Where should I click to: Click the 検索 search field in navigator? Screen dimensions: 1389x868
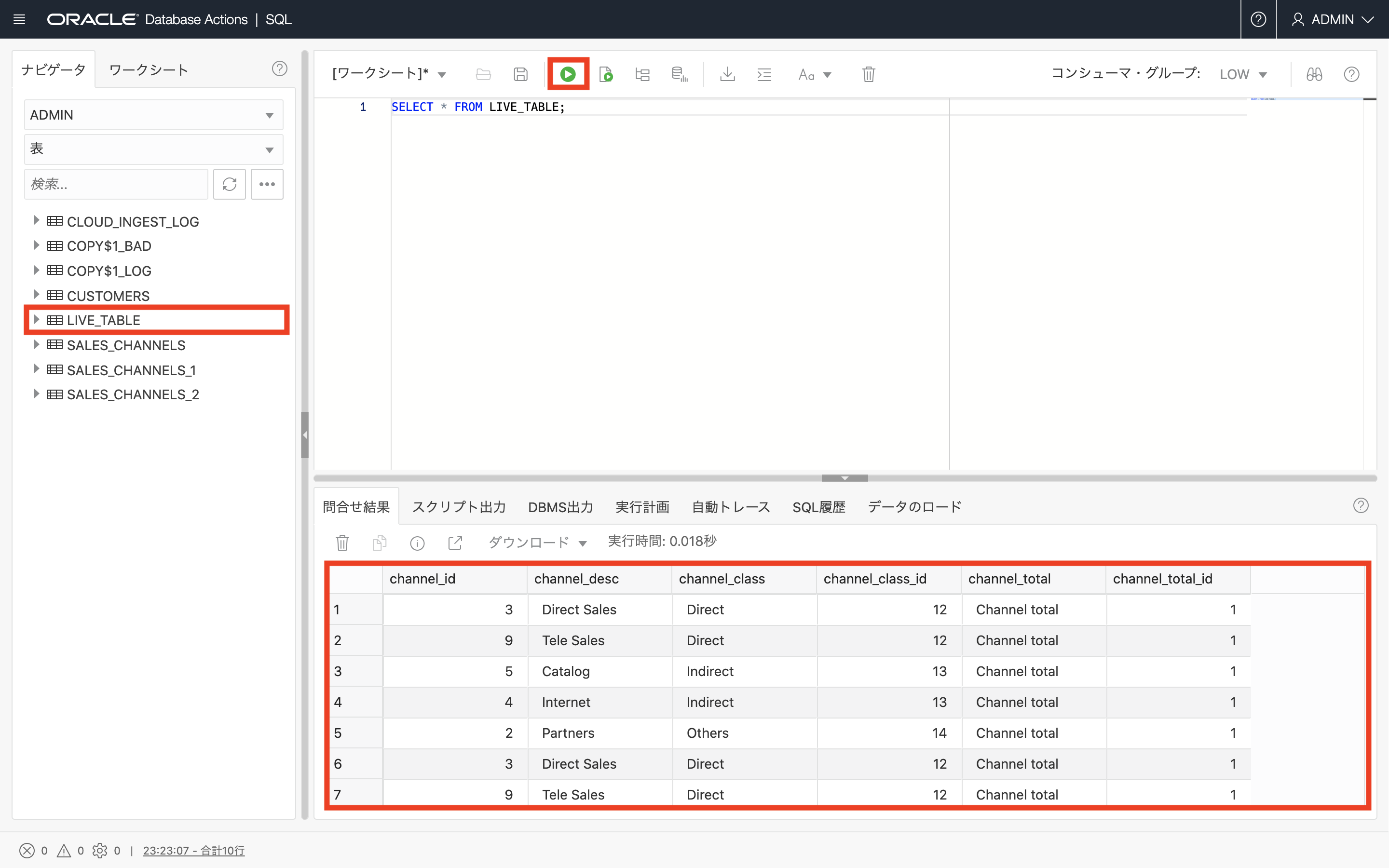click(116, 184)
